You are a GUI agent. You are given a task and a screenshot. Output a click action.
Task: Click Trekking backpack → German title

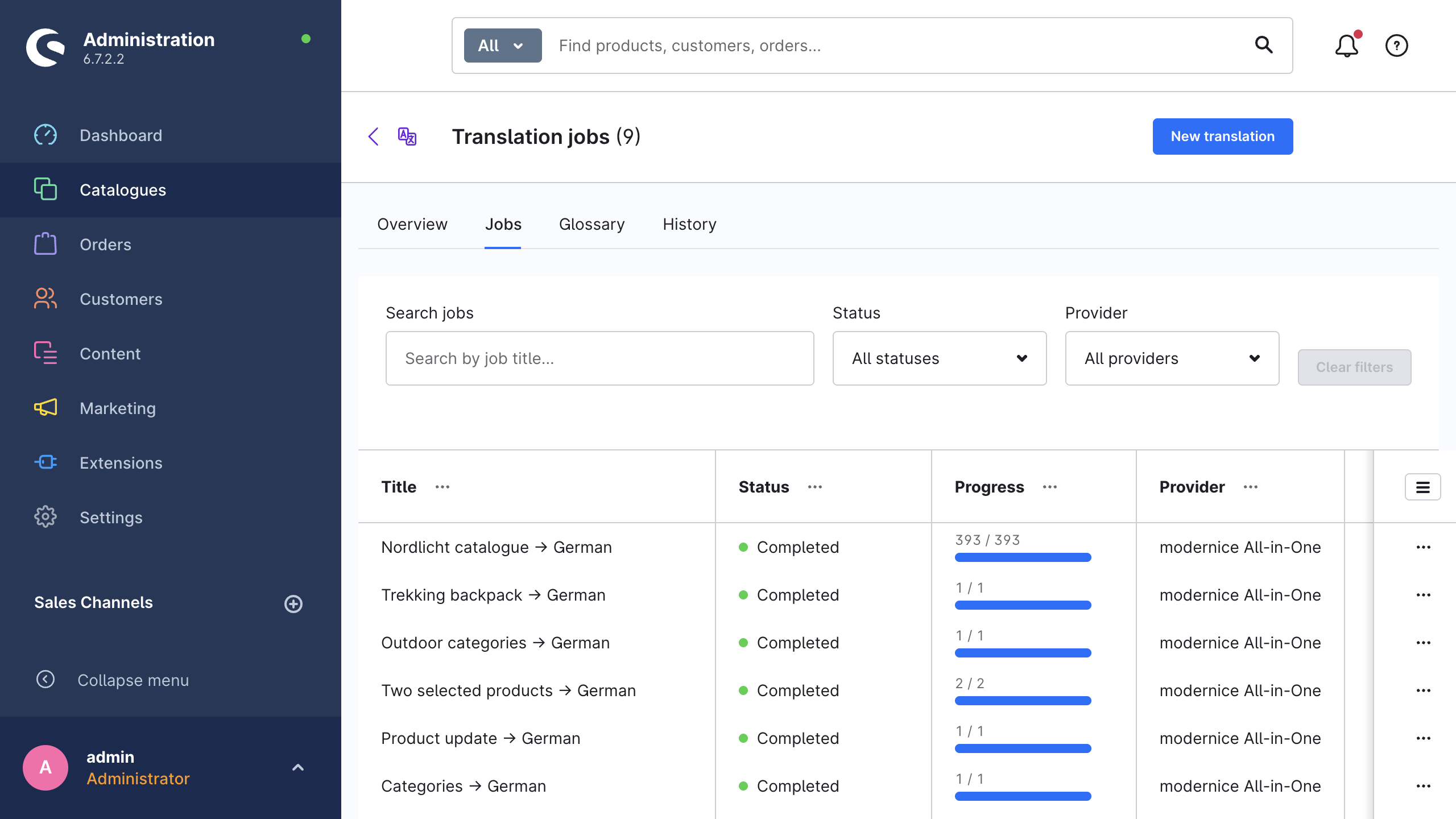(493, 595)
